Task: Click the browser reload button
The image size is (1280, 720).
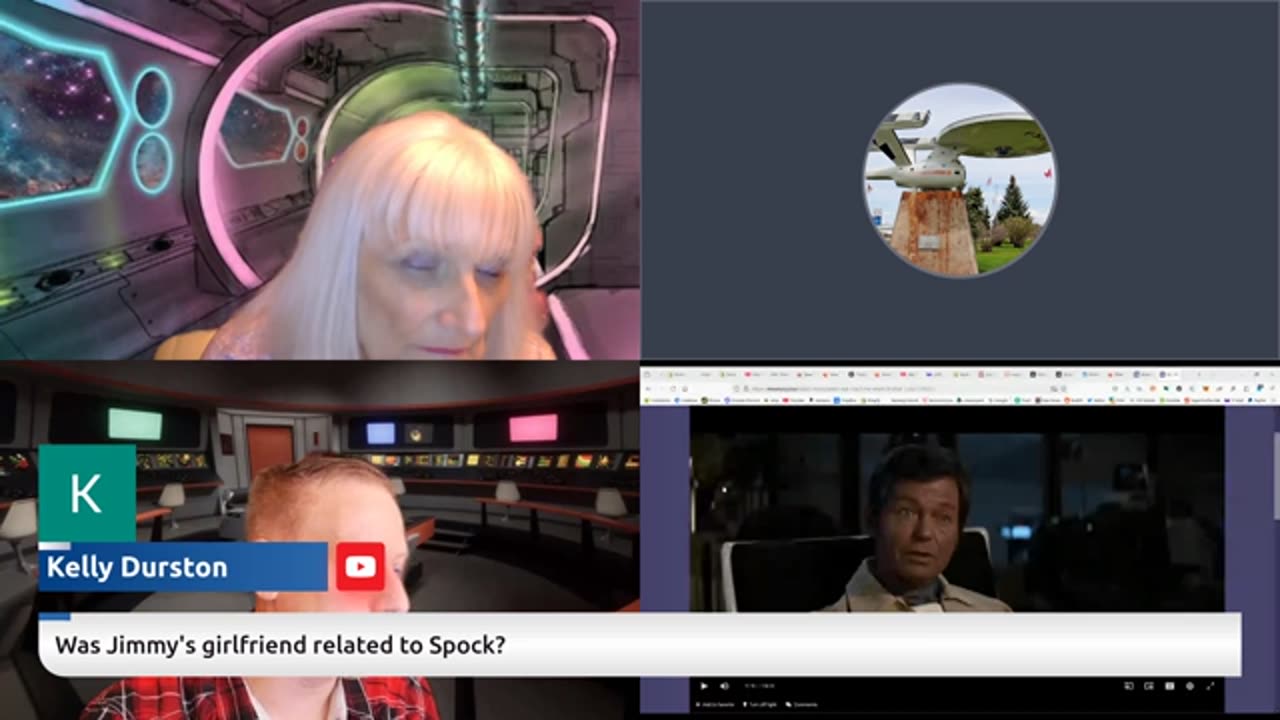Action: coord(673,388)
